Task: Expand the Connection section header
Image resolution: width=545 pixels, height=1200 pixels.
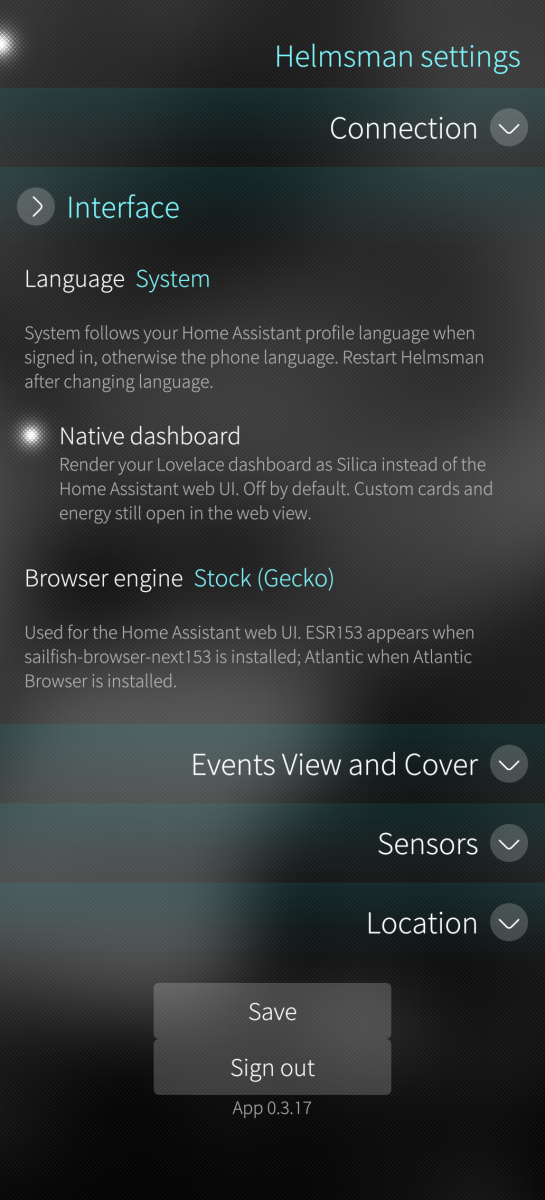Action: click(x=272, y=128)
